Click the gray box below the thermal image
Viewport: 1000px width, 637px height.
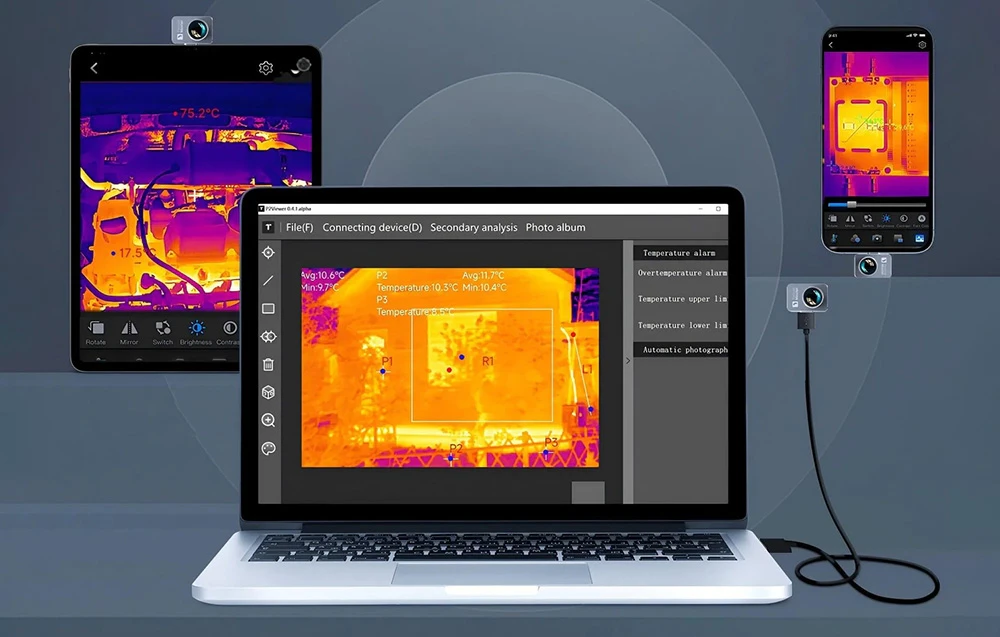click(588, 493)
